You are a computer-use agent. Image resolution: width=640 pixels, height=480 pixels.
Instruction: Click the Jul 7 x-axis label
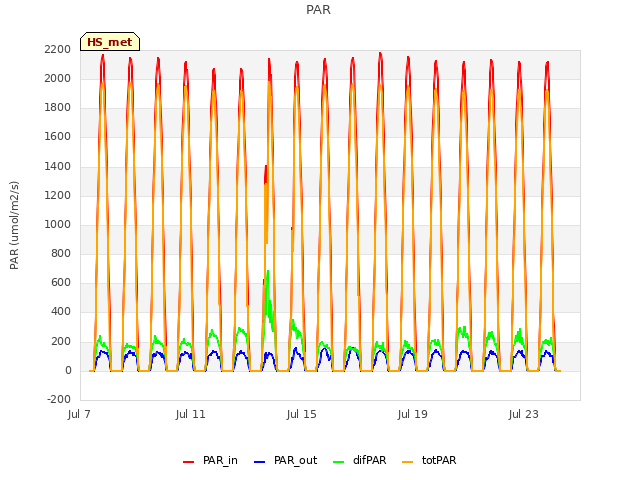[79, 414]
